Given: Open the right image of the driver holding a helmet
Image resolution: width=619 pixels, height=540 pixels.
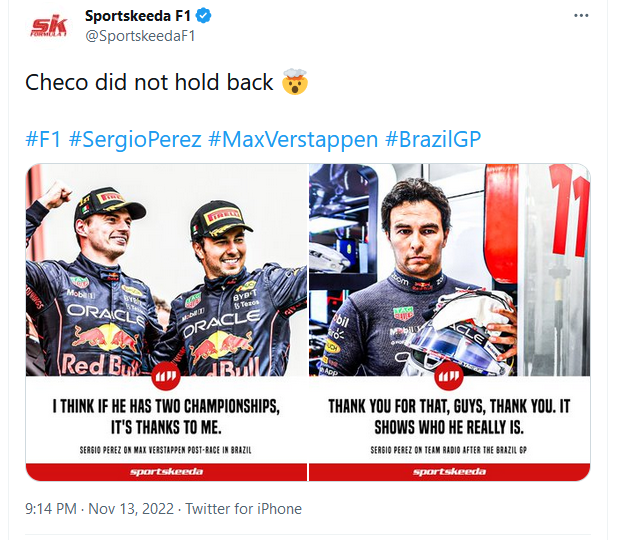Looking at the screenshot, I should (x=449, y=270).
